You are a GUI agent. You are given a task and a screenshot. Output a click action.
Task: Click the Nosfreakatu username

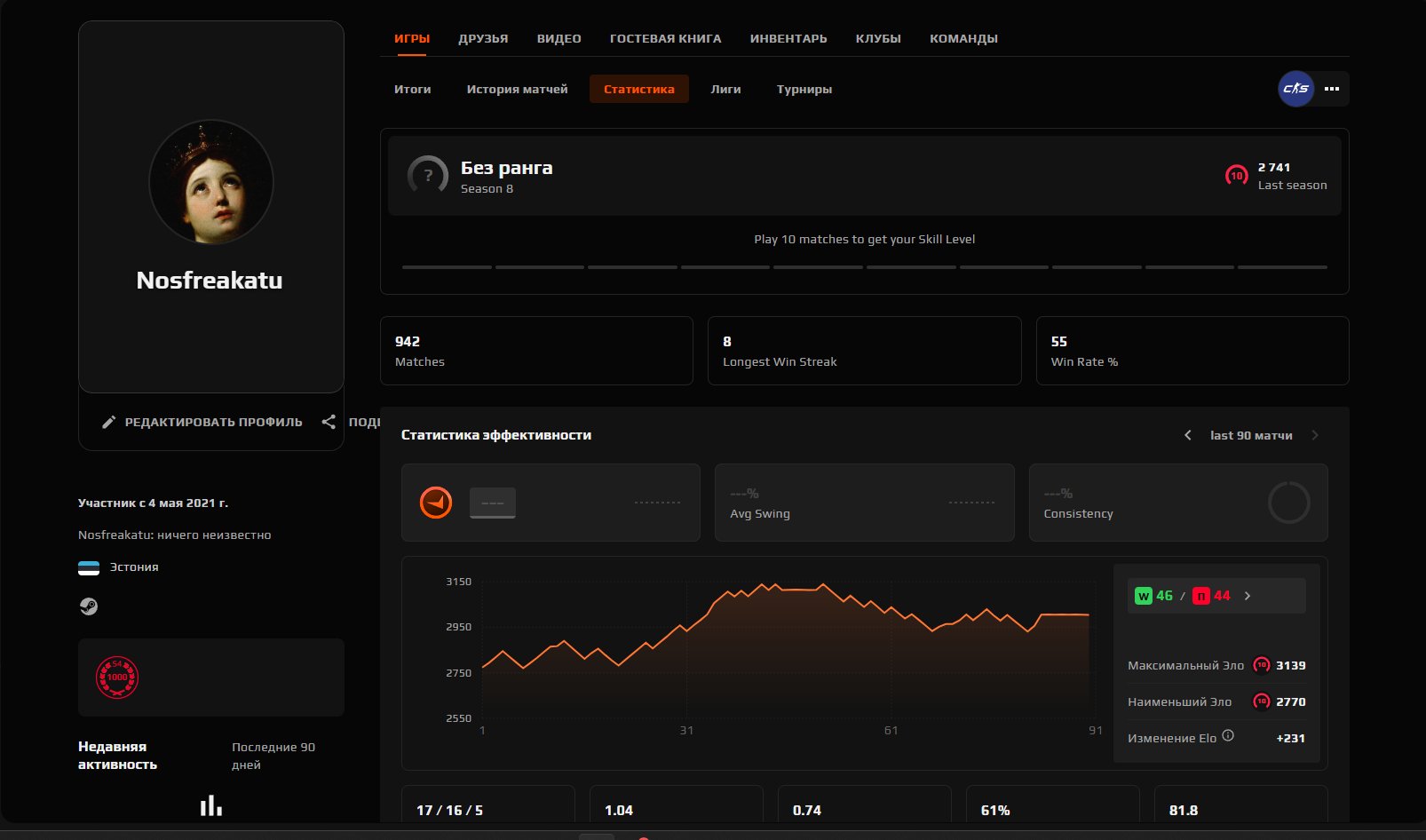click(210, 281)
